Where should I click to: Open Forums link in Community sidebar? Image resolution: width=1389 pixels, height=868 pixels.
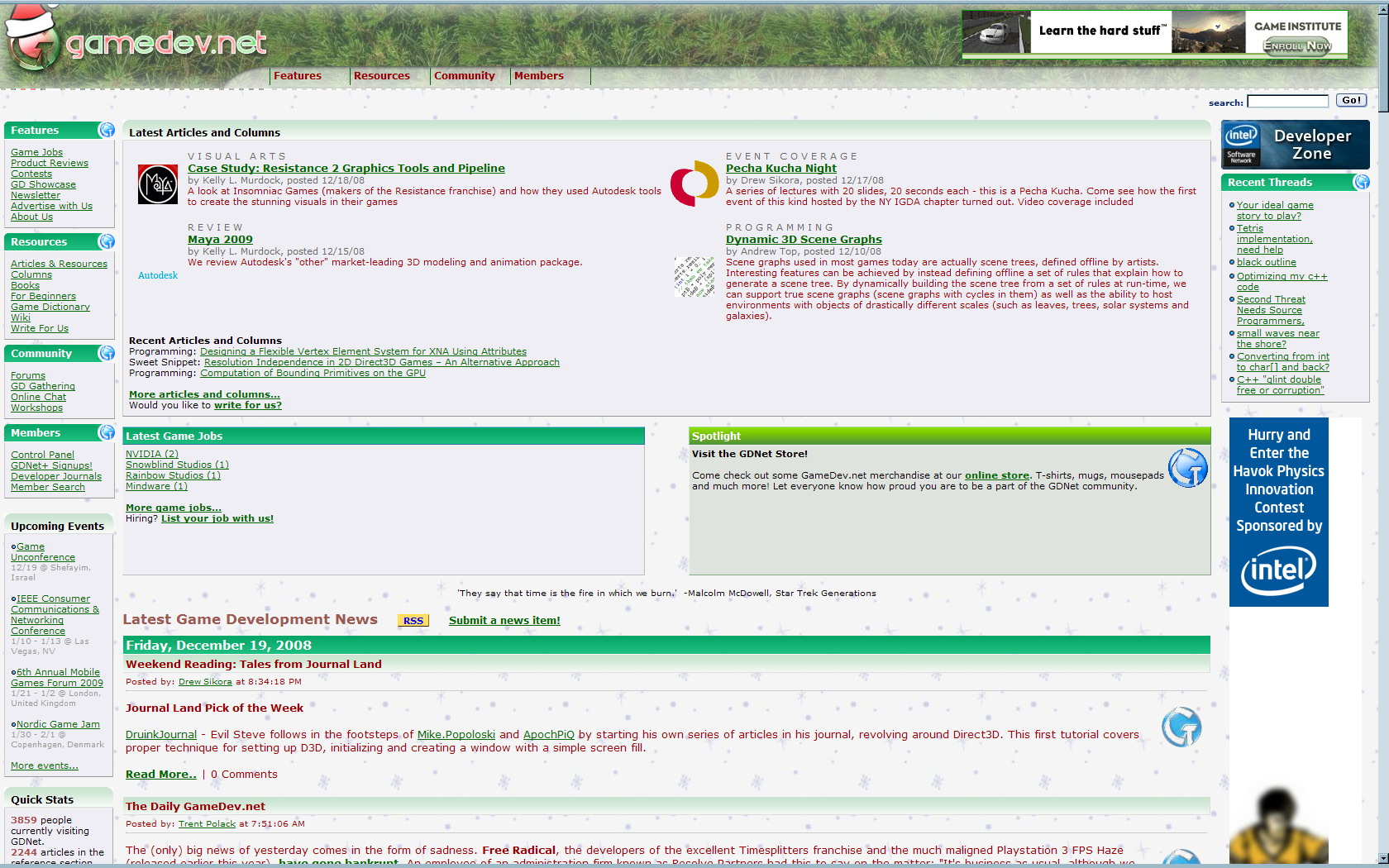(x=28, y=375)
